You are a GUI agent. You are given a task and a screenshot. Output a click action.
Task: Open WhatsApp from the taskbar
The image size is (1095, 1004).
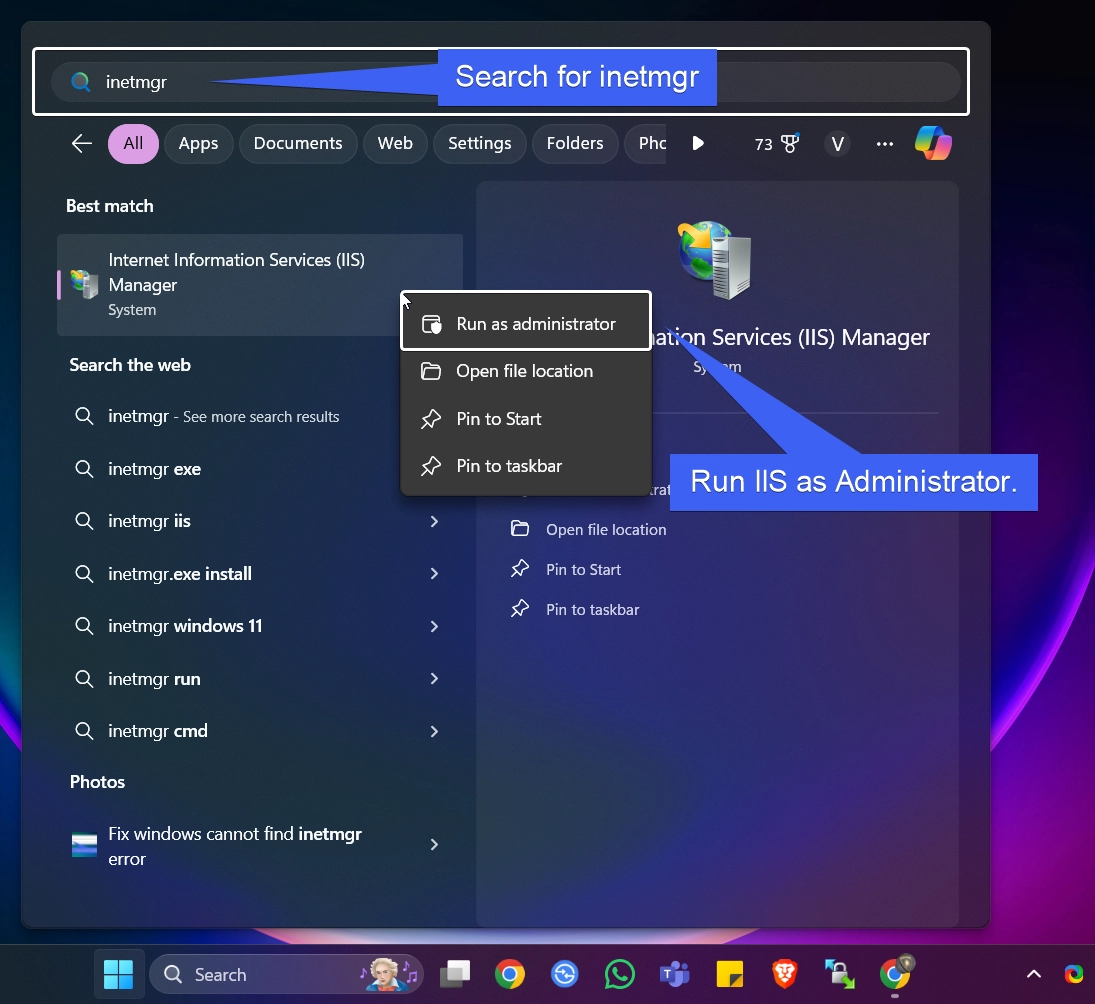tap(619, 974)
